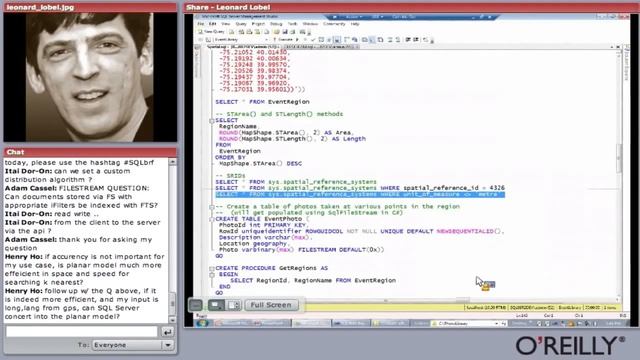The image size is (640, 360).
Task: Open the Tools menu
Action: (x=292, y=24)
